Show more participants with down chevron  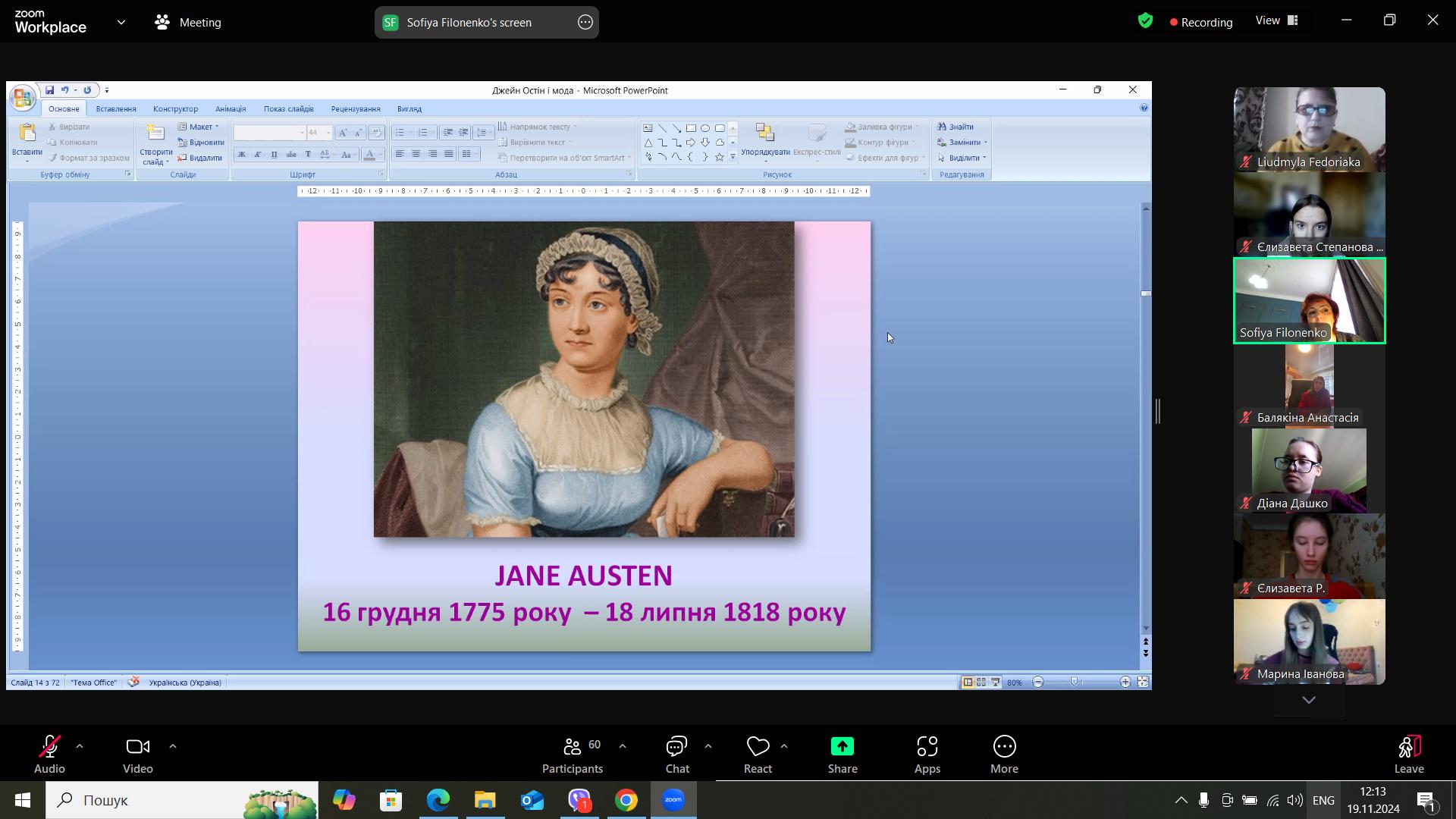pyautogui.click(x=1309, y=700)
